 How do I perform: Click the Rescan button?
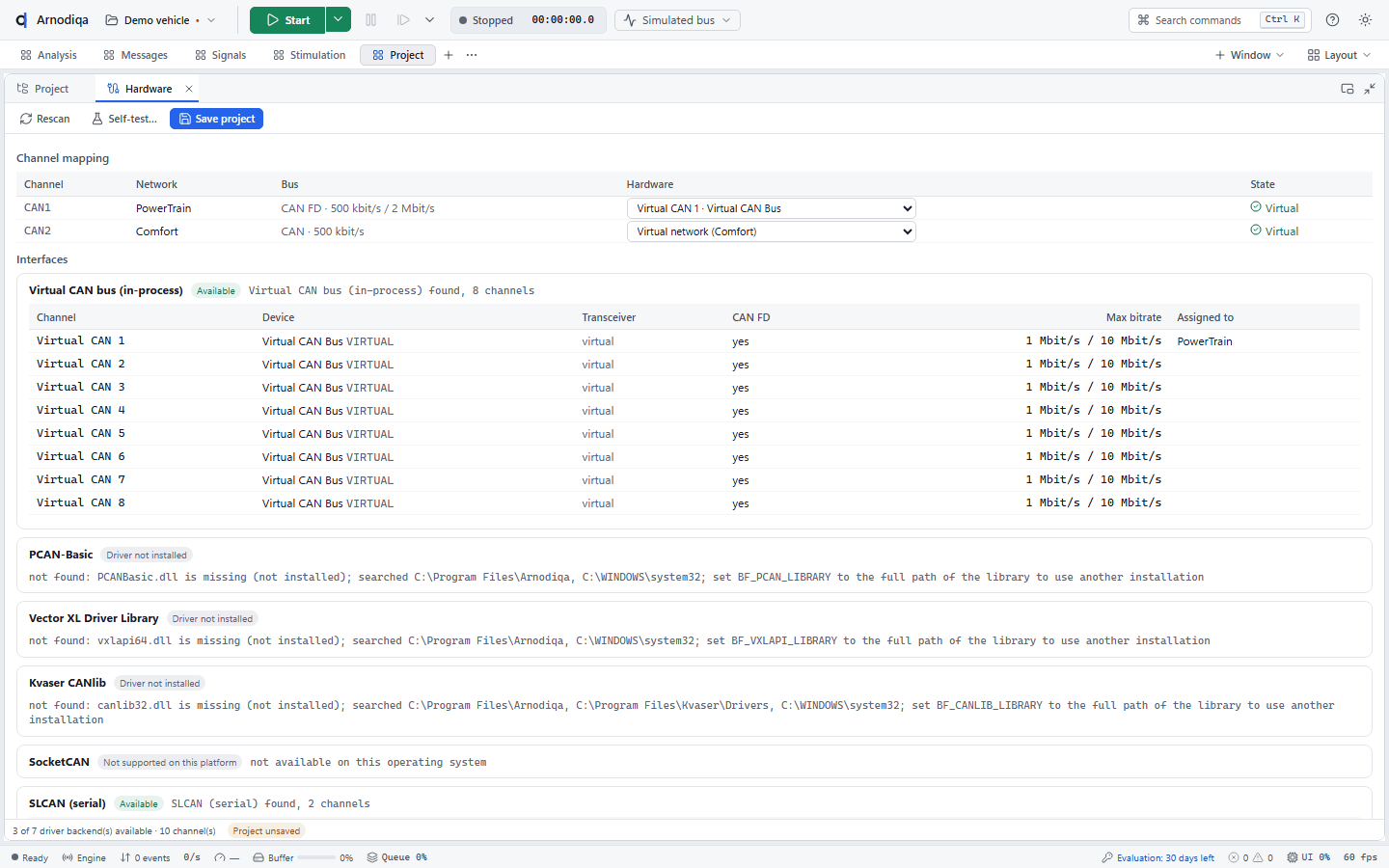45,119
